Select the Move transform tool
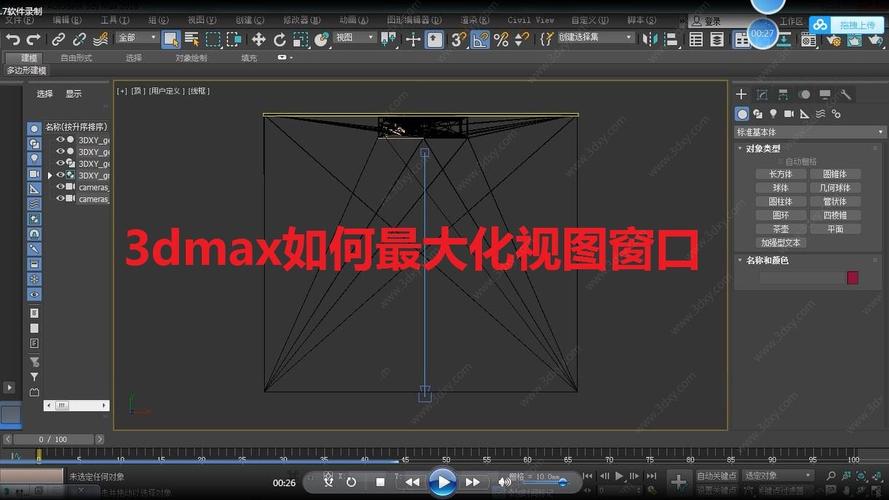The image size is (889, 500). click(x=258, y=39)
